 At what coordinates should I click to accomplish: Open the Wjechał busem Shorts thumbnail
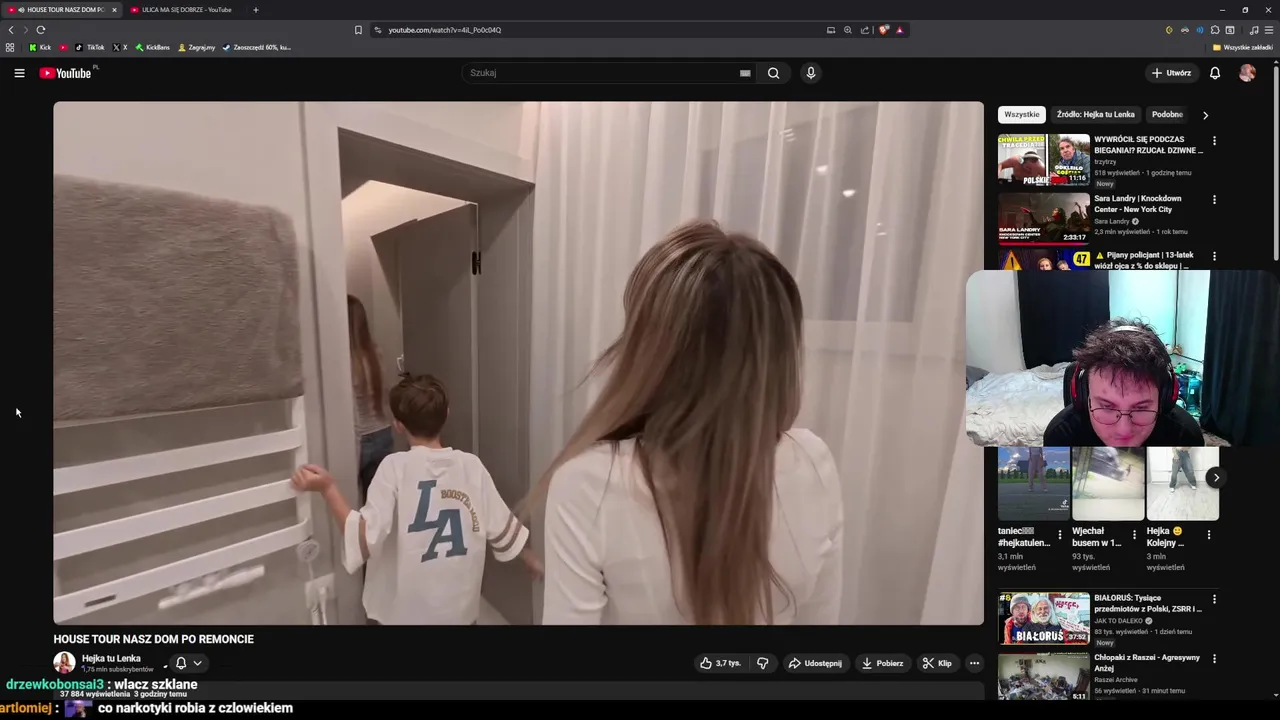tap(1108, 484)
